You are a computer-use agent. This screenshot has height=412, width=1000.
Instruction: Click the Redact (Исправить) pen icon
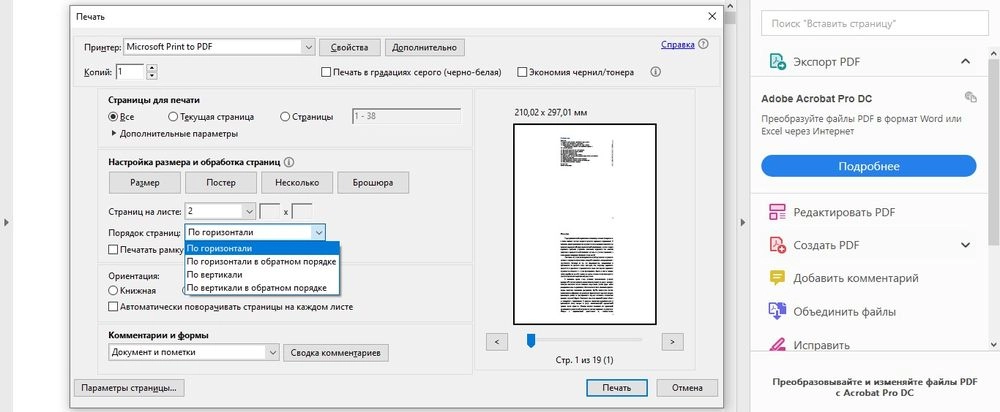[777, 344]
